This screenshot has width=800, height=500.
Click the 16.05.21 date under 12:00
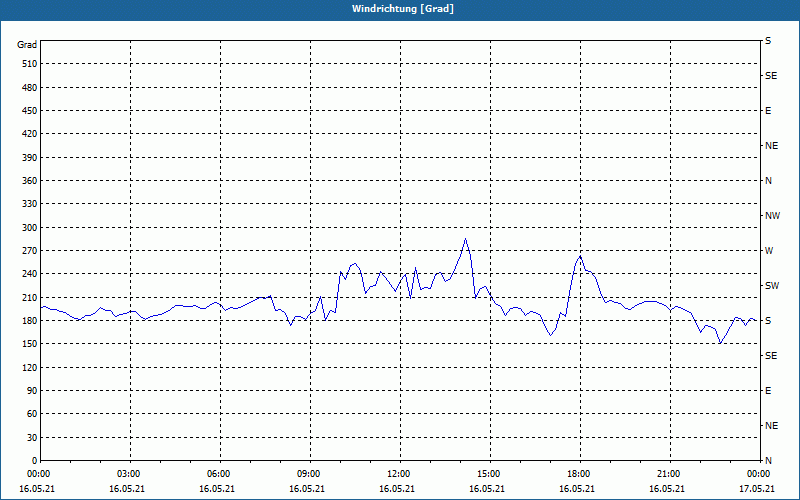click(x=397, y=489)
